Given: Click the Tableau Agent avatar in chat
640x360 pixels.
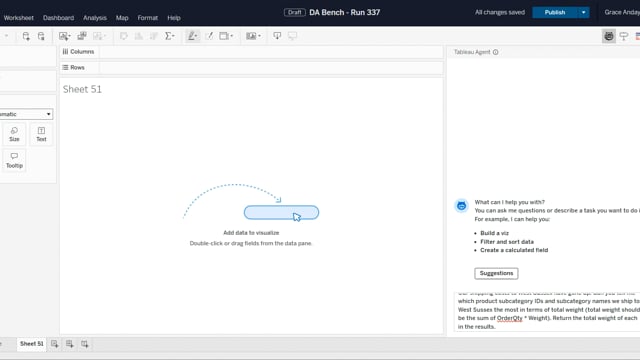Looking at the screenshot, I should [462, 206].
